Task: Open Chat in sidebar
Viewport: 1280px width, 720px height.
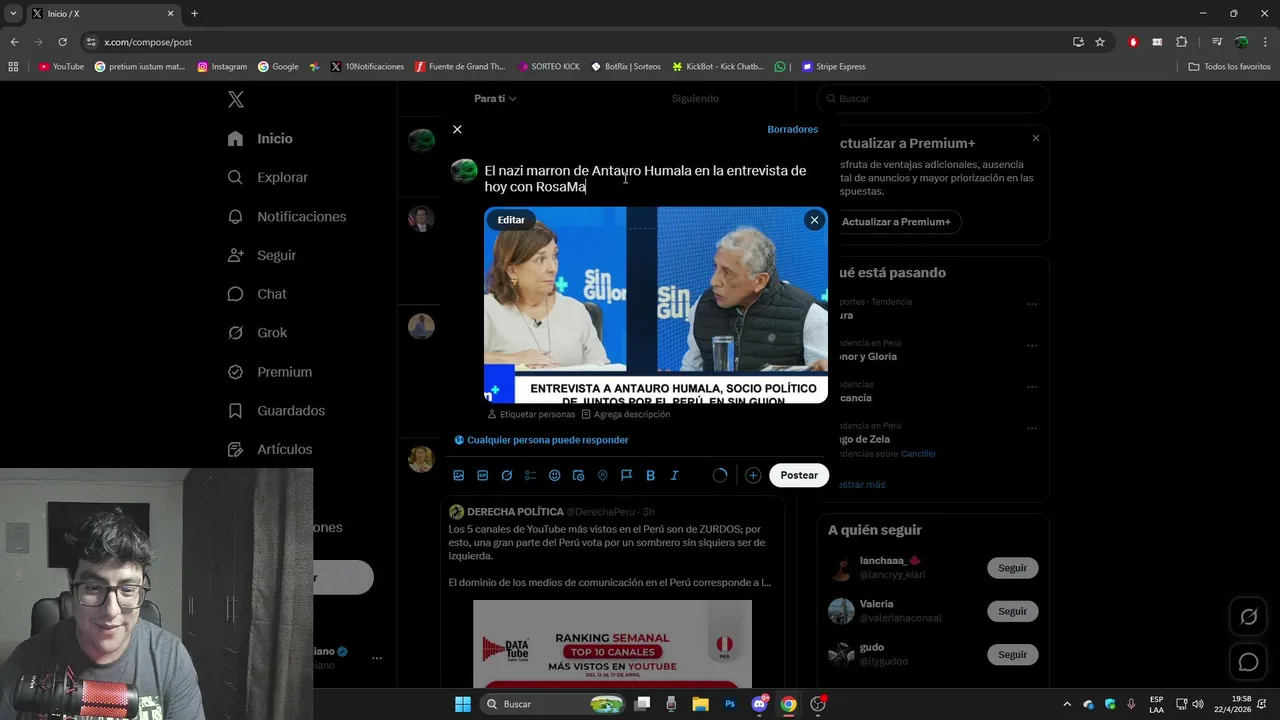Action: 257,294
